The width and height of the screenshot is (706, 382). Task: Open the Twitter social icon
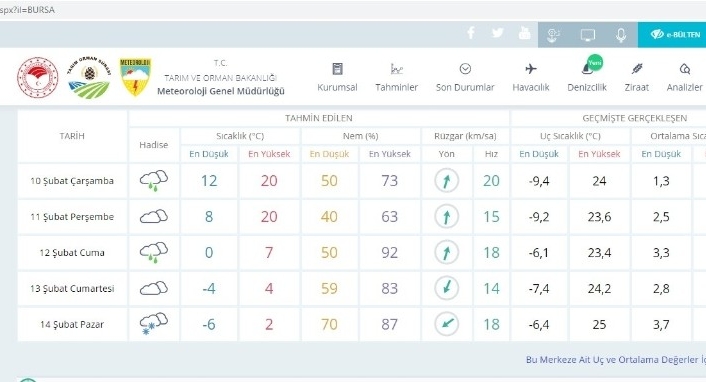(x=498, y=33)
